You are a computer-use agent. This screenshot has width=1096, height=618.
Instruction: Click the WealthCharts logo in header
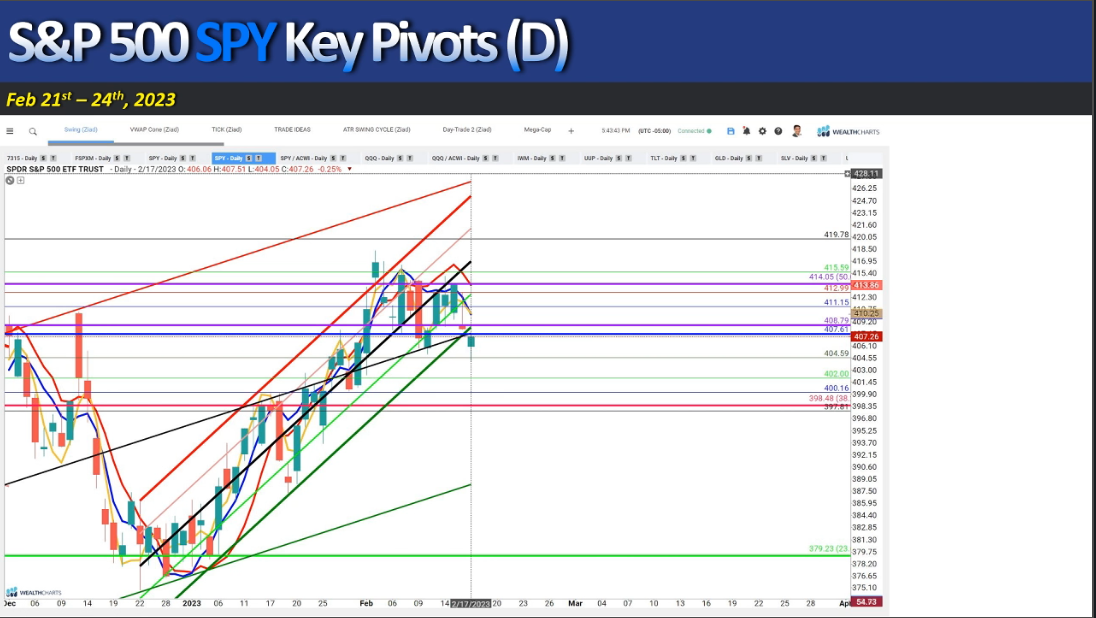click(848, 131)
